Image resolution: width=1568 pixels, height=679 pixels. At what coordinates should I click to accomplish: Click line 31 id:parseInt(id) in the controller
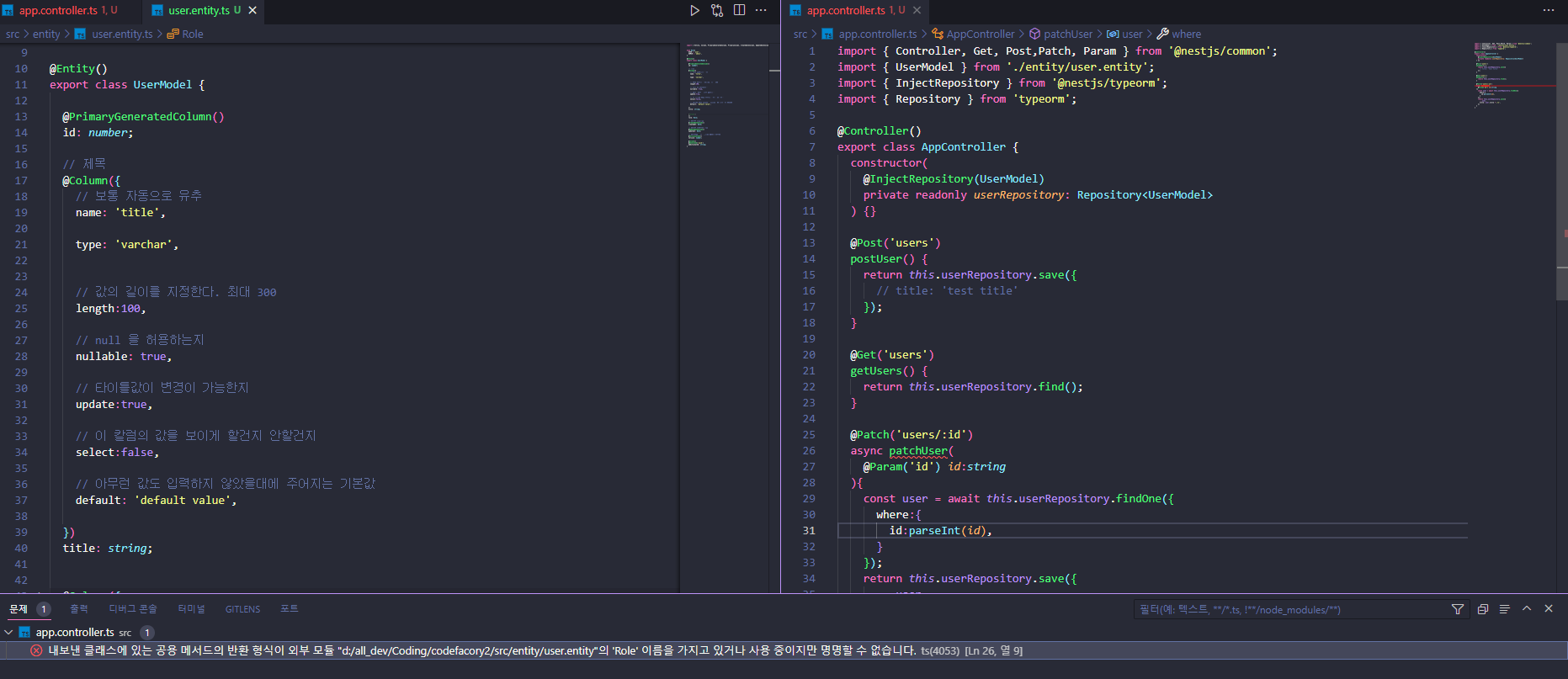[x=940, y=531]
